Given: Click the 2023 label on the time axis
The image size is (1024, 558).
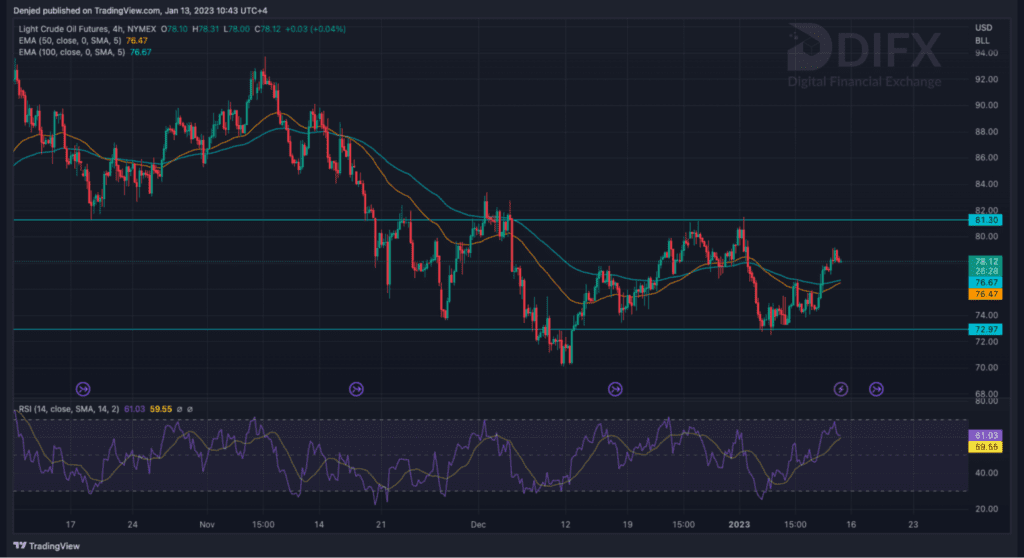Looking at the screenshot, I should tap(738, 523).
